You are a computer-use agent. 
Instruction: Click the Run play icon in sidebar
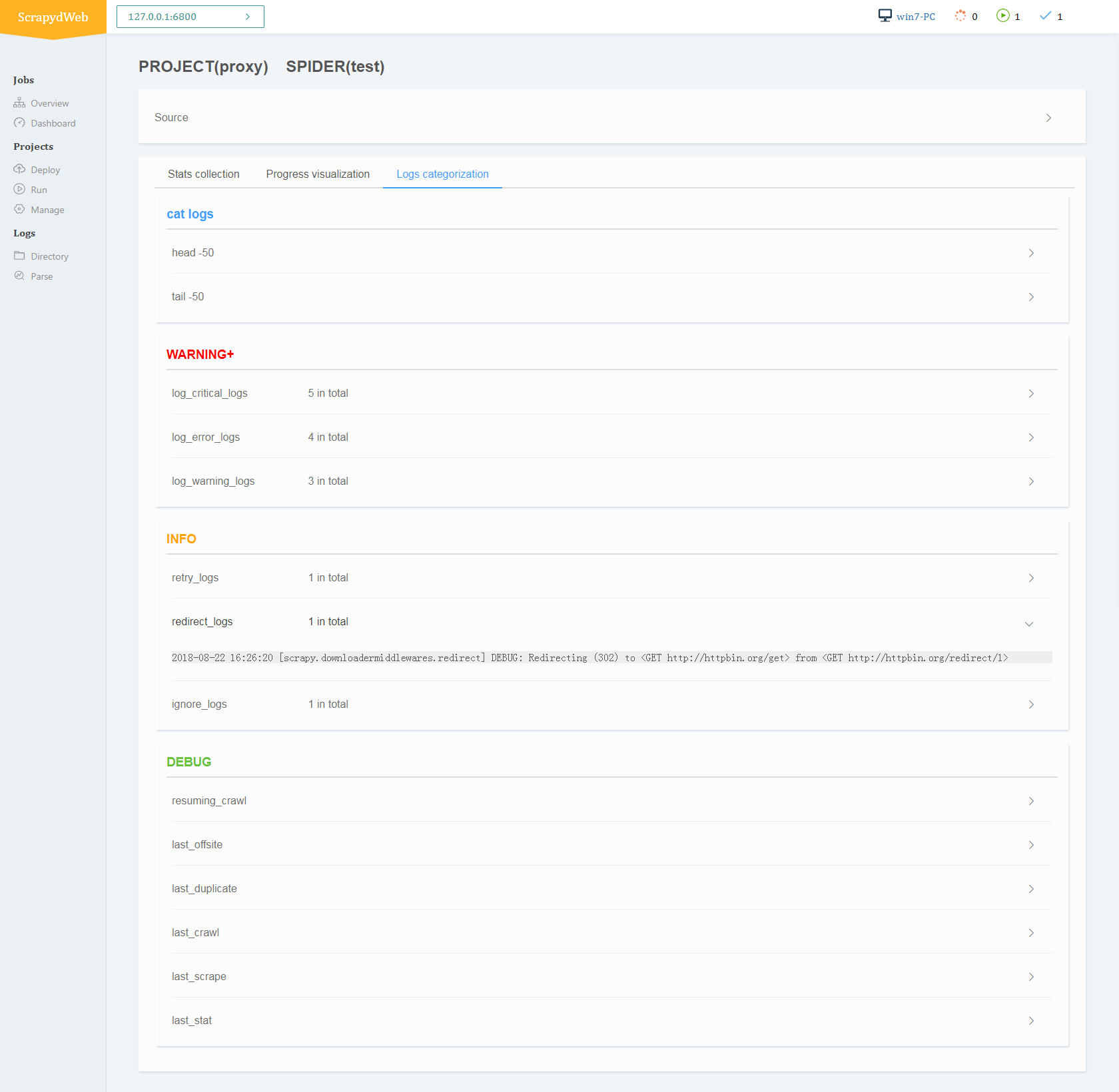pos(19,189)
